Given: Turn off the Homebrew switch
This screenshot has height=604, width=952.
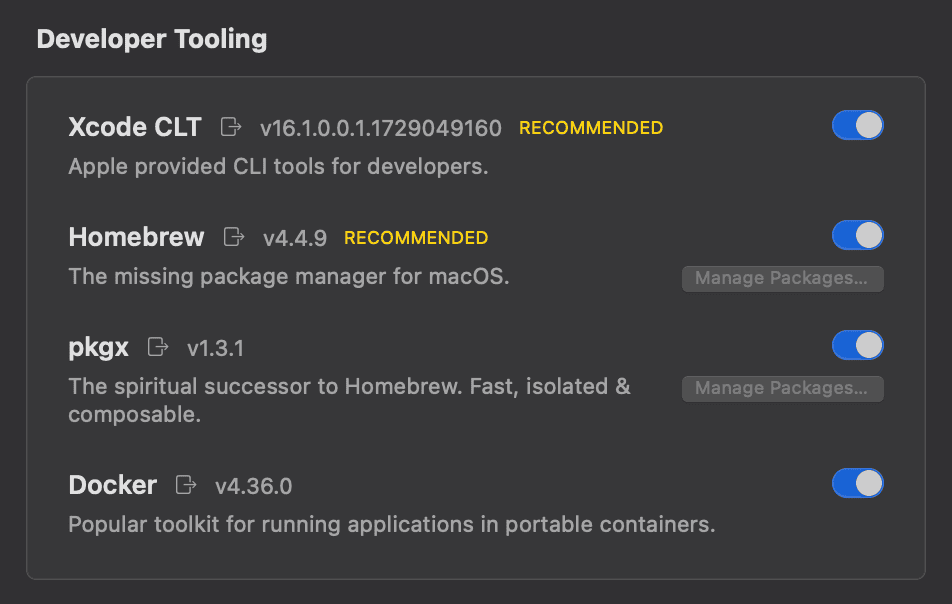Looking at the screenshot, I should click(857, 236).
